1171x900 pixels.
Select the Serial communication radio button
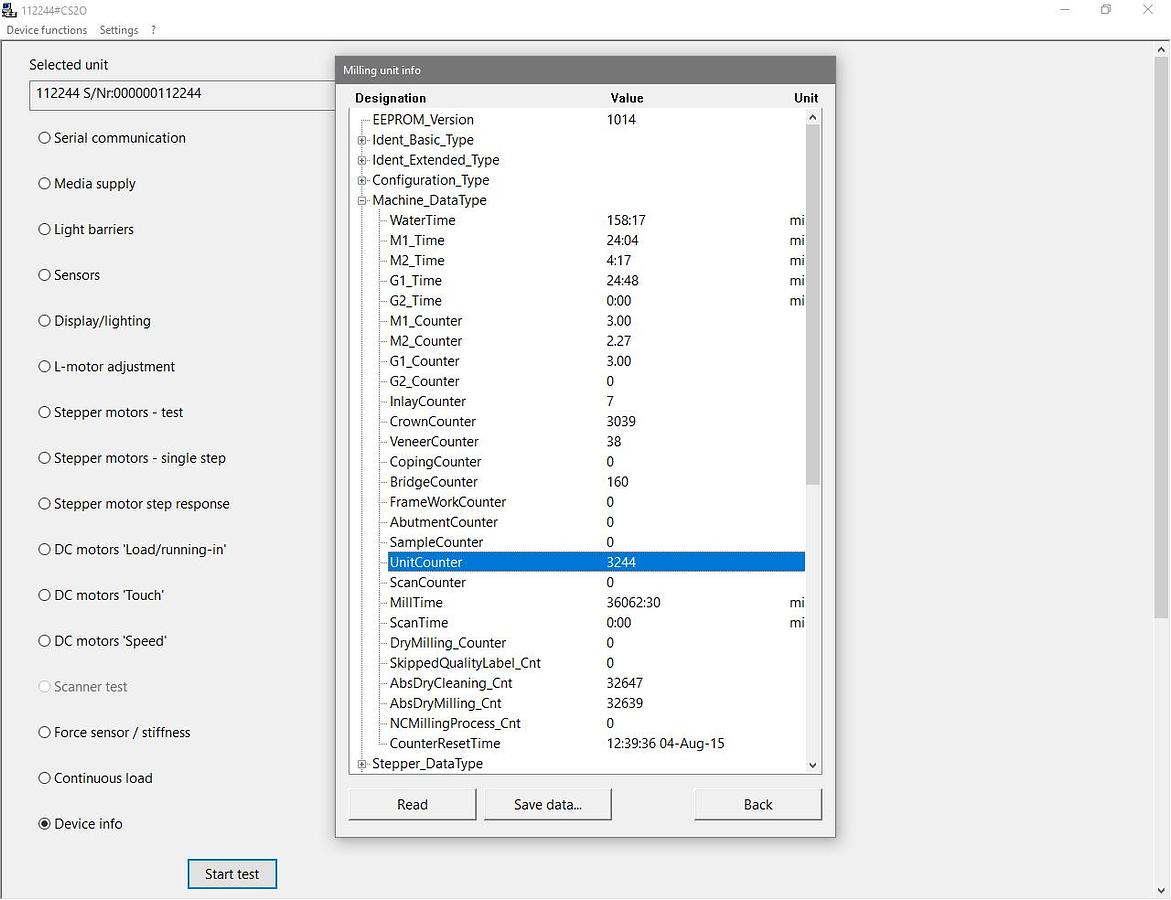click(44, 138)
